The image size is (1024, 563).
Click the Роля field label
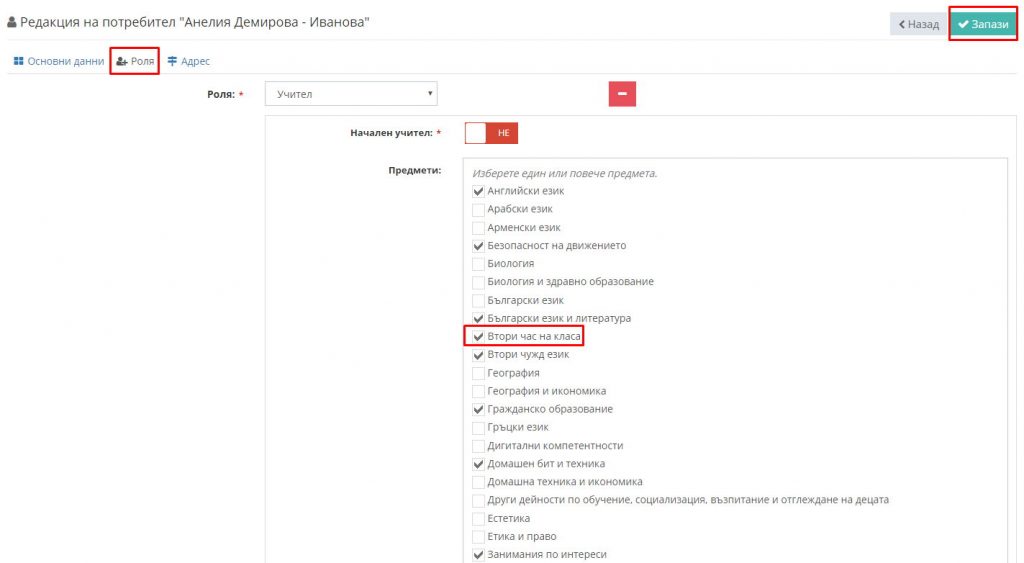tap(221, 94)
